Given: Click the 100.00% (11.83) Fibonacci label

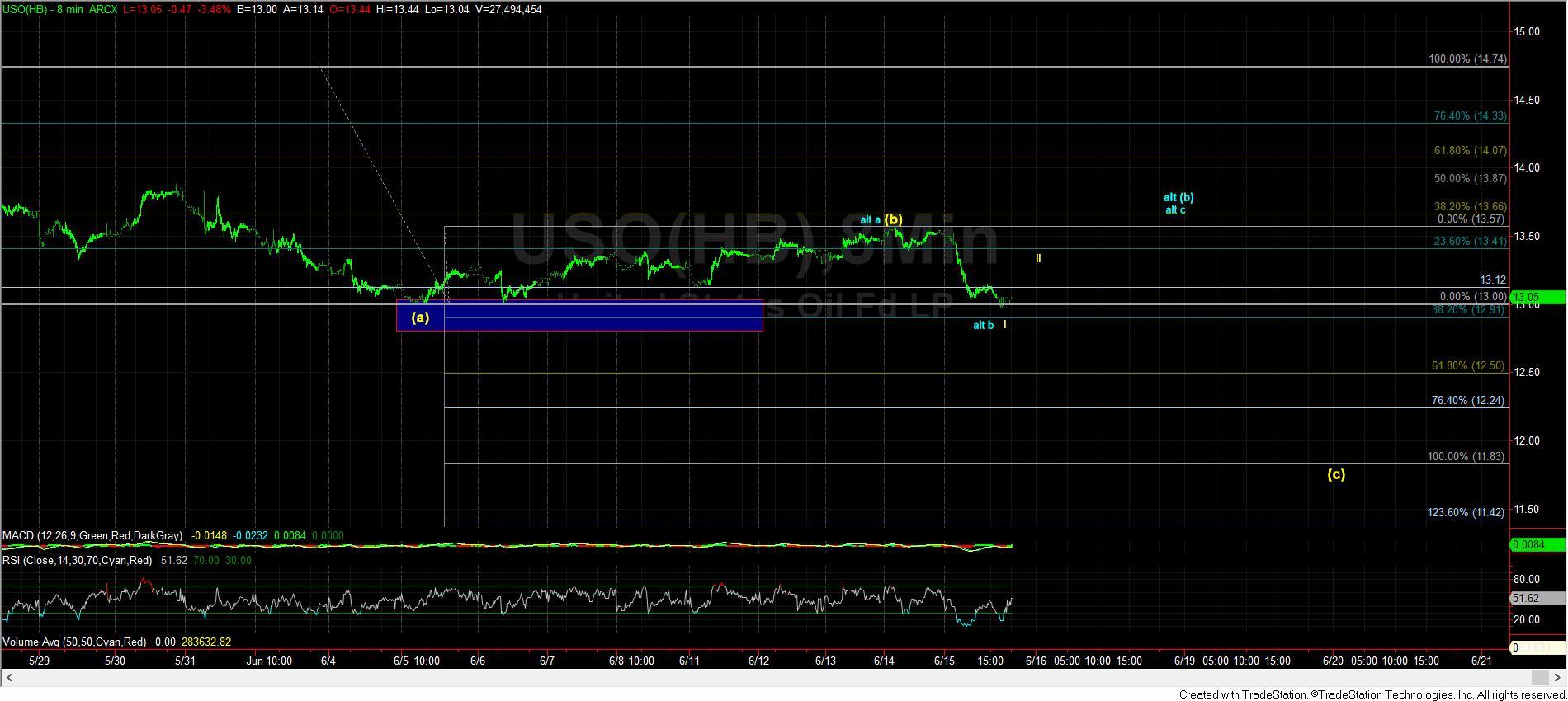Looking at the screenshot, I should coord(1466,457).
